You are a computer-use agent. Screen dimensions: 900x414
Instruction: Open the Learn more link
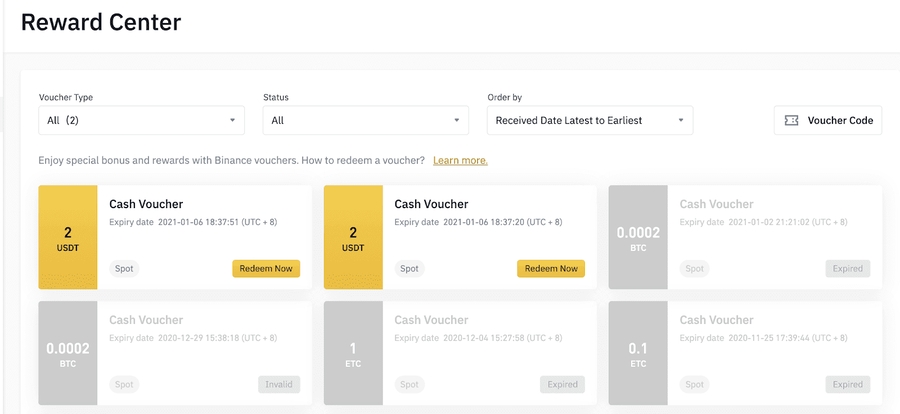460,160
